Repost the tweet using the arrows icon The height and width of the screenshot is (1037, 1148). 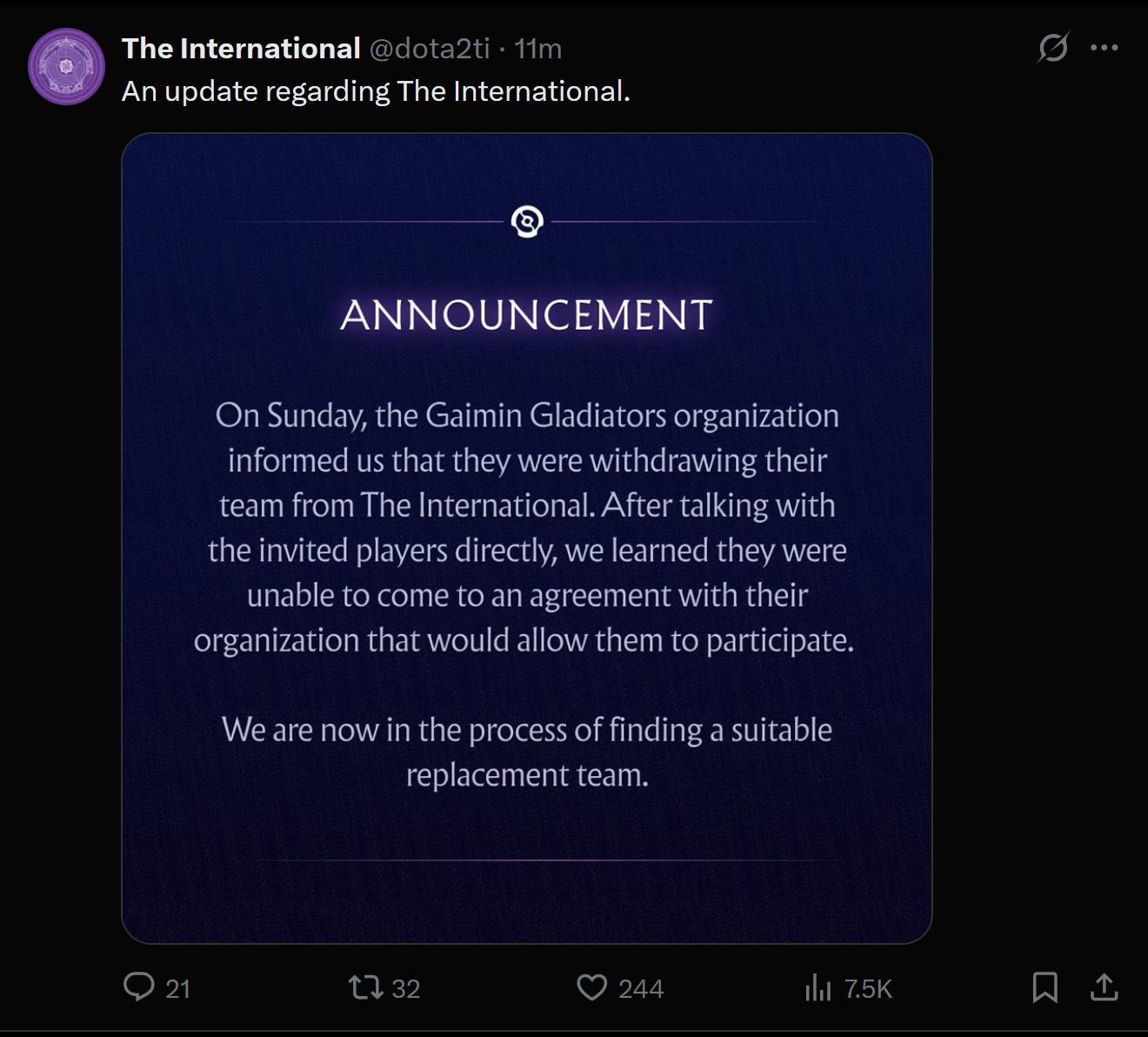(365, 987)
